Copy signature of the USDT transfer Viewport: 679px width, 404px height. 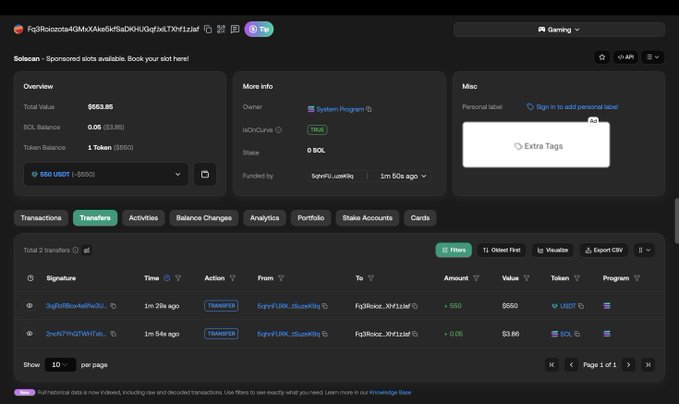pyautogui.click(x=113, y=306)
